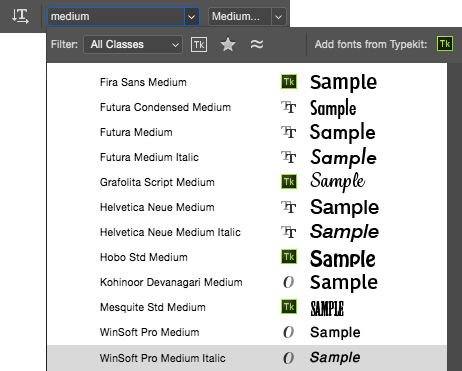Screen dimensions: 462x371
Task: Open the font style Medium dropdown
Action: coord(247,17)
